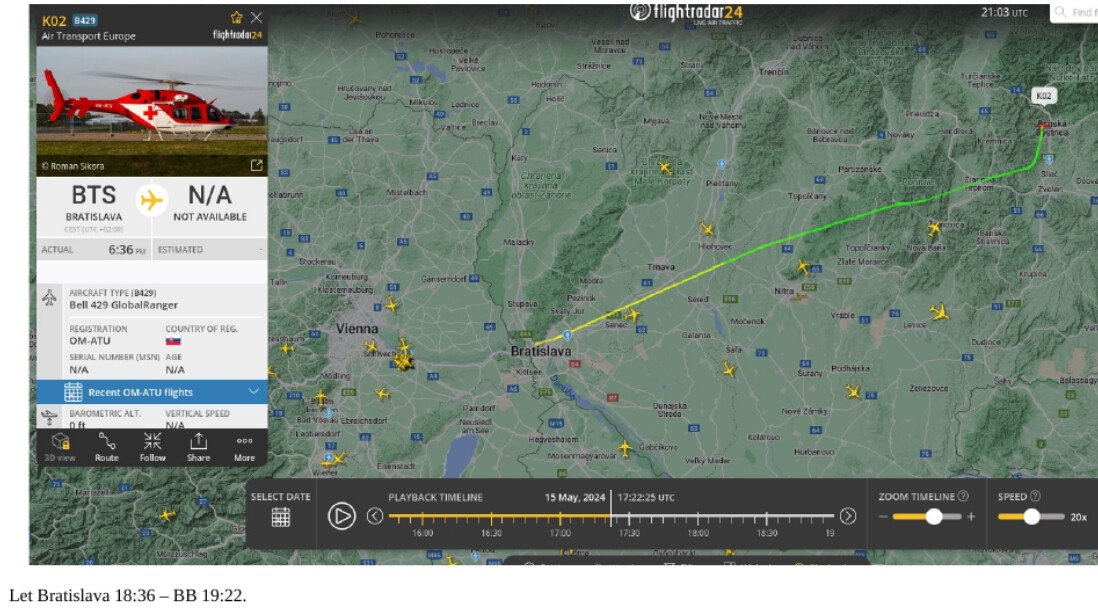The image size is (1098, 609).
Task: Click the Follow aircraft icon
Action: (153, 447)
